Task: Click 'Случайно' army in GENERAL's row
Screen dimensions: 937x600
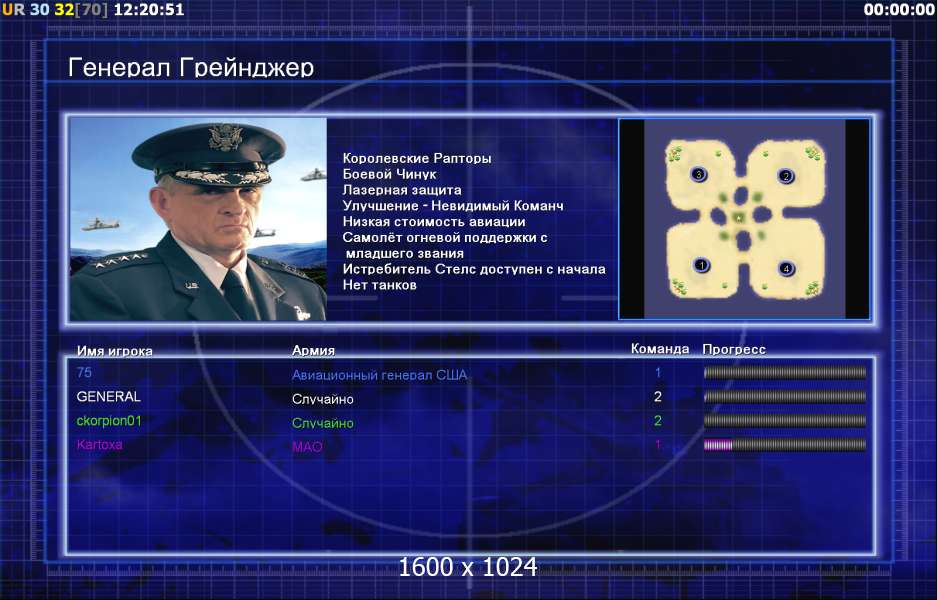Action: [323, 399]
